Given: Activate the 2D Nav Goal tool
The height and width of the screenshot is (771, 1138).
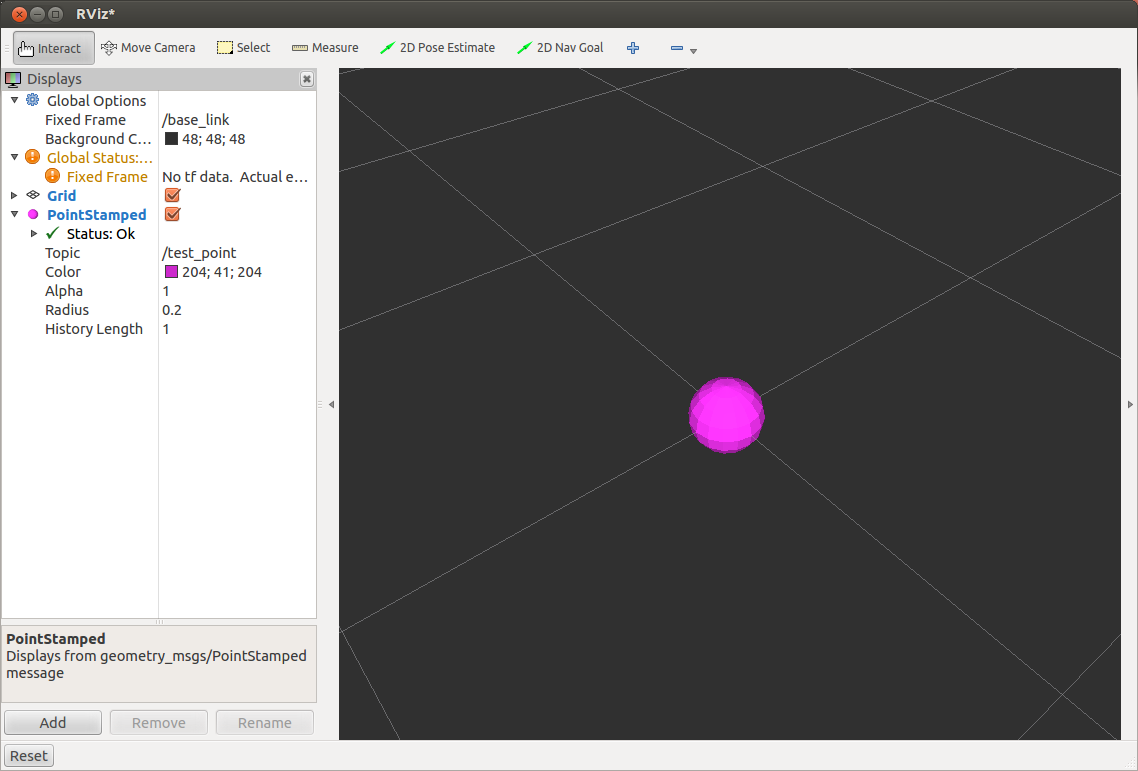Looking at the screenshot, I should point(560,48).
